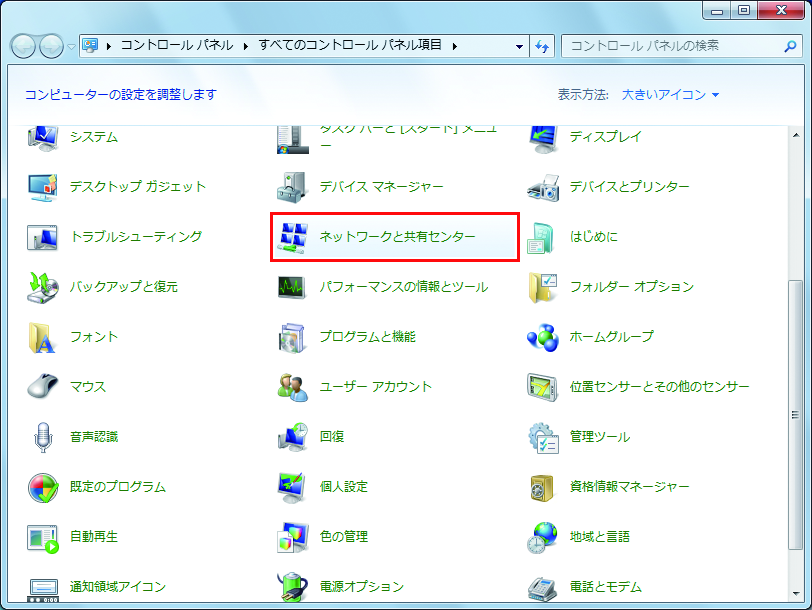812x610 pixels.
Task: Launch パフォーマンスの情報とツール icon
Action: (x=293, y=287)
